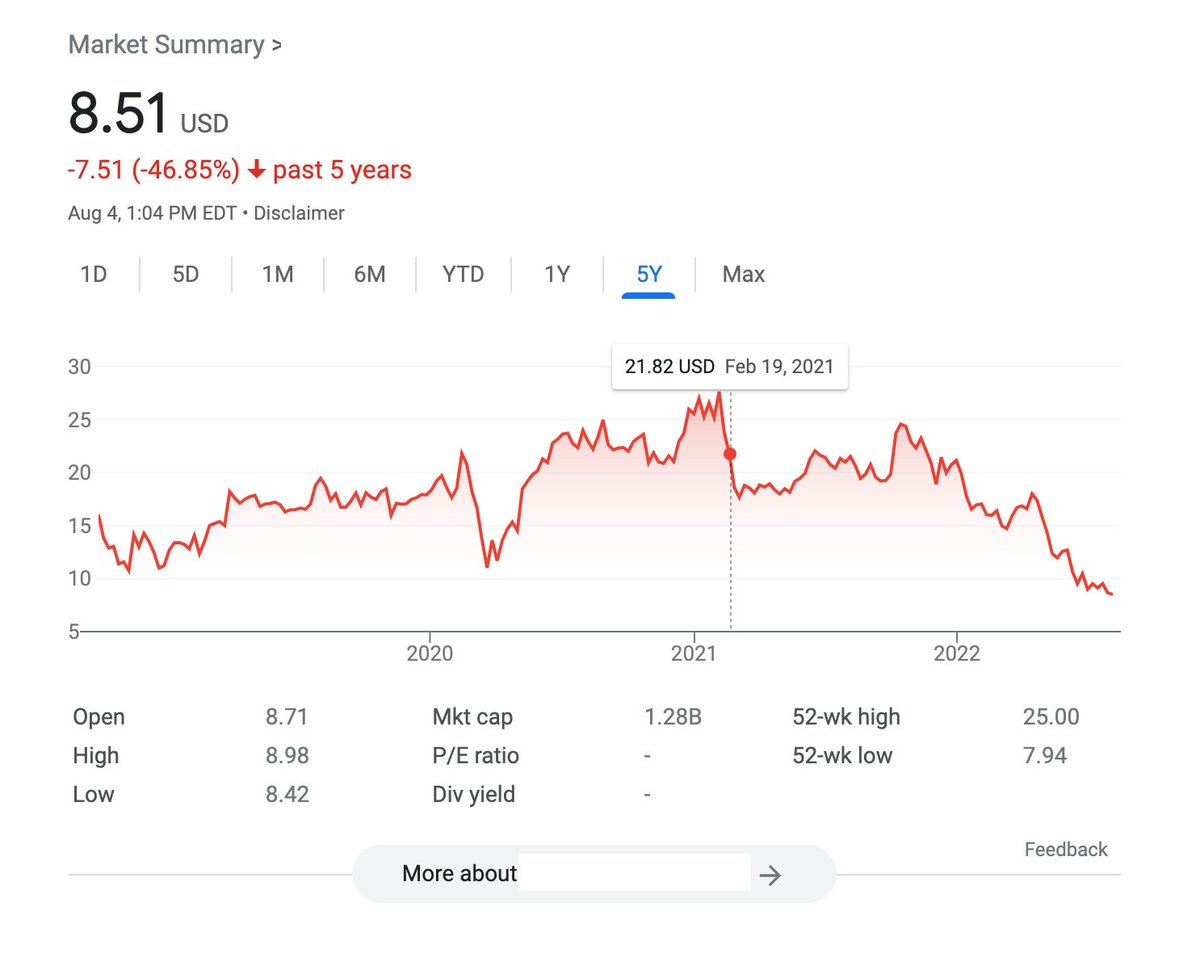Click the 2022 axis label
This screenshot has width=1200, height=966.
point(956,654)
